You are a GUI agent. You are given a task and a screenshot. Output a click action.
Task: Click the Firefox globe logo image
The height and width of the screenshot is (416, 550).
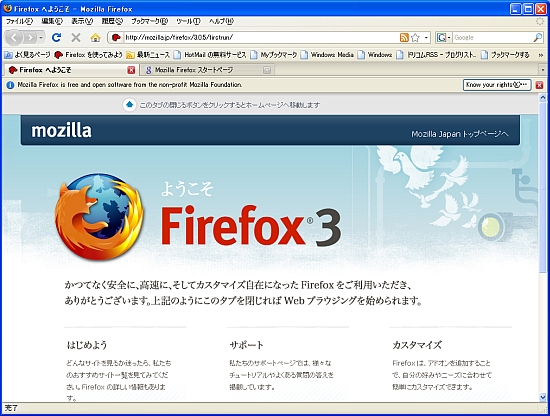[99, 216]
